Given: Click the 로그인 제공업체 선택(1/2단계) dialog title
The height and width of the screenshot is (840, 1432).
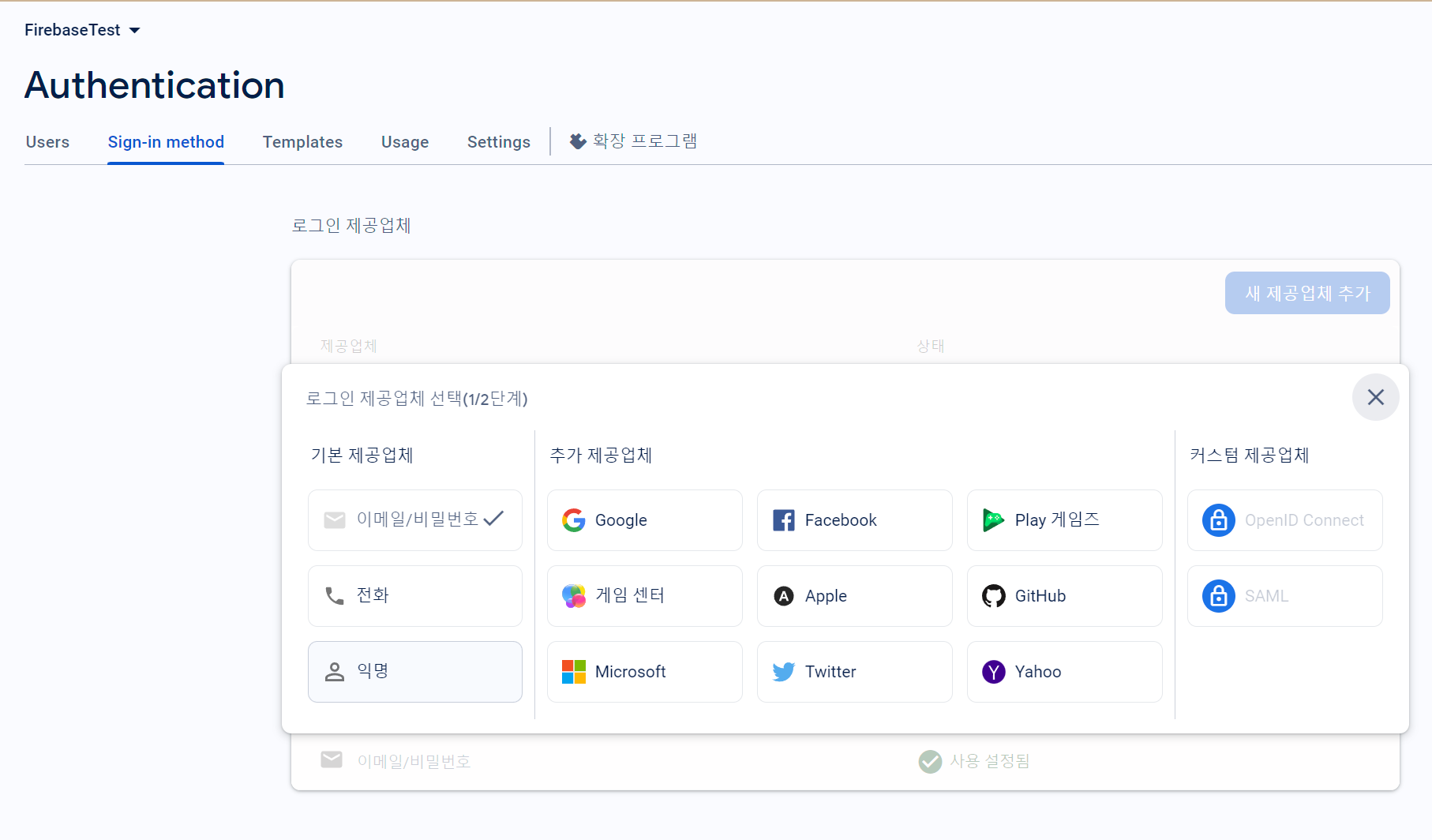Looking at the screenshot, I should pyautogui.click(x=417, y=399).
